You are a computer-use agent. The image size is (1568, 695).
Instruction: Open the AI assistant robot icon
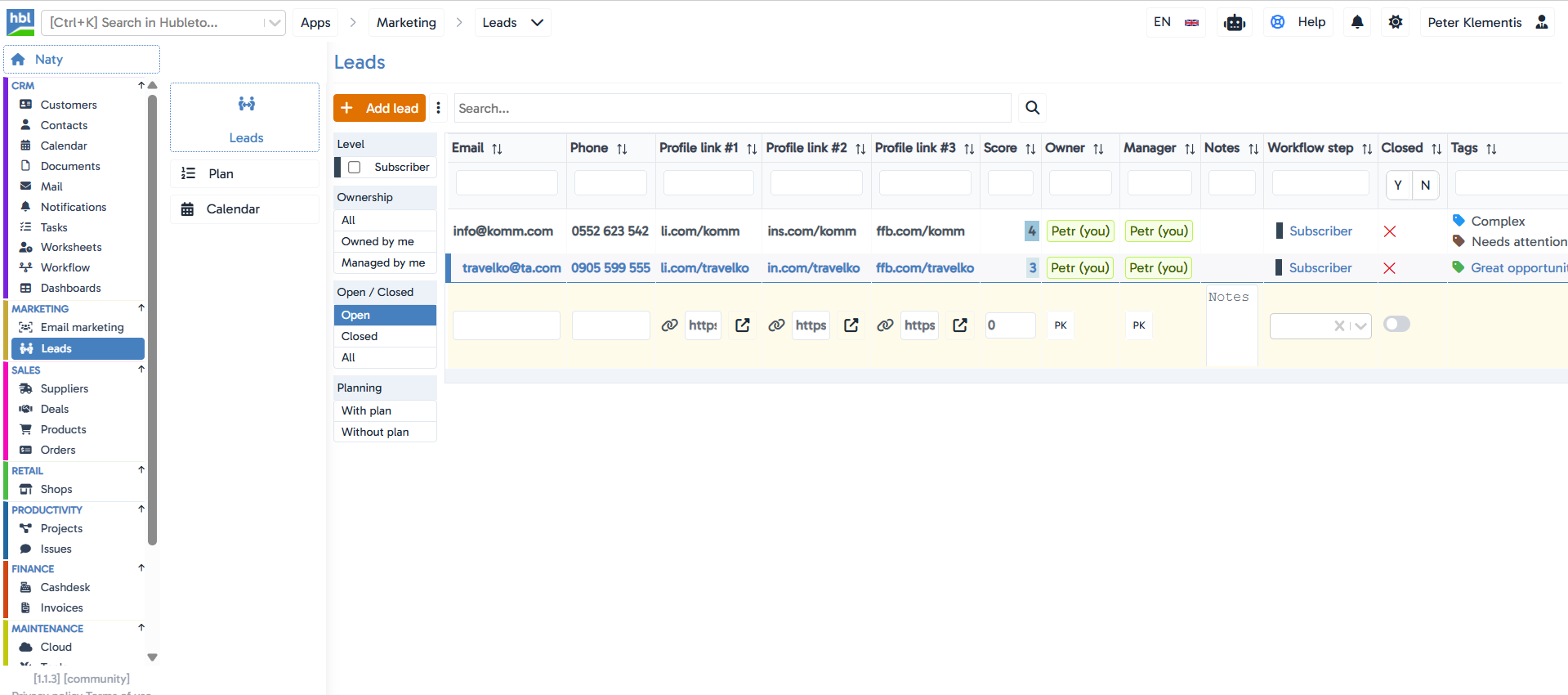[x=1234, y=23]
